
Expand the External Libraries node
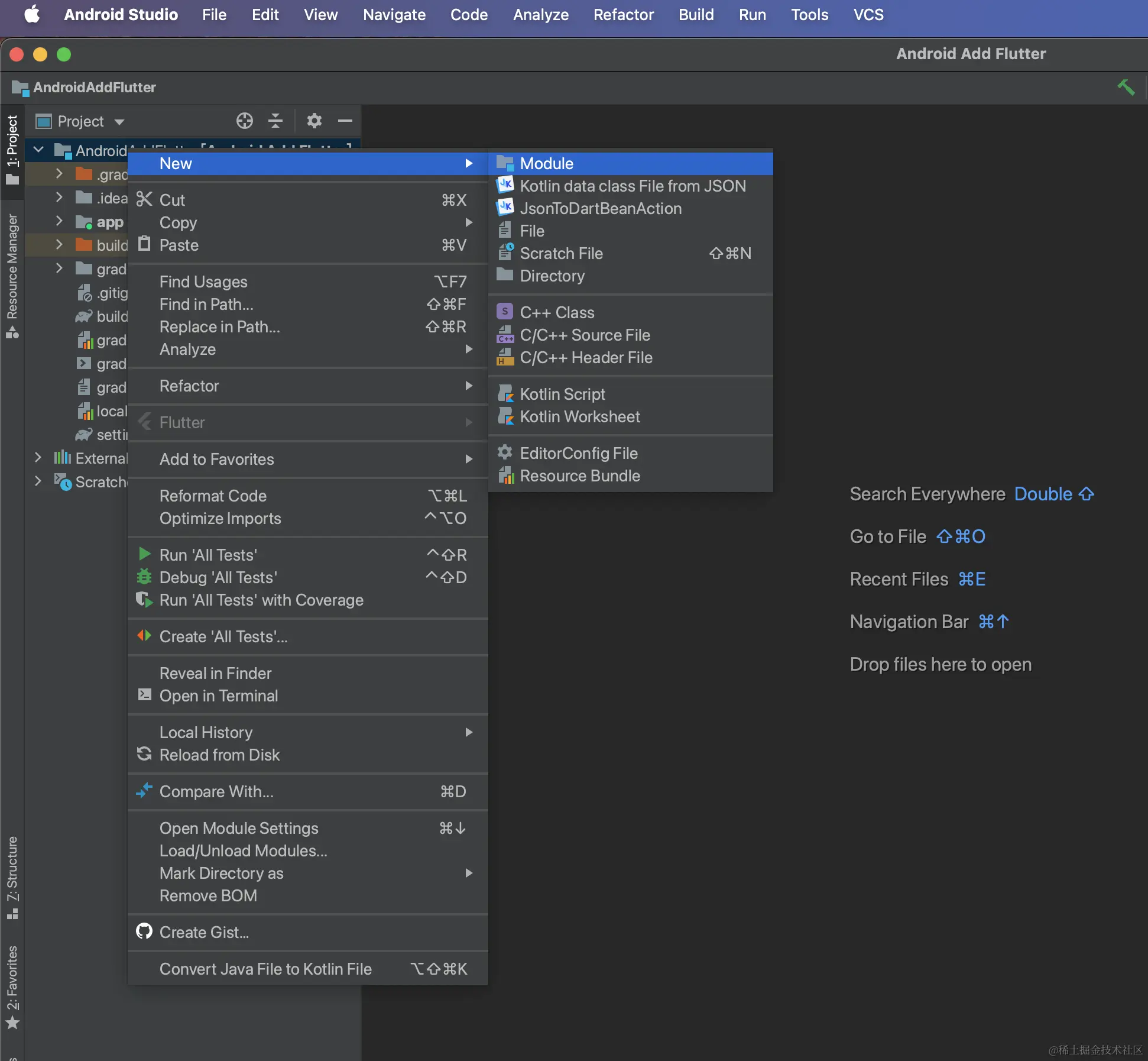pos(38,458)
